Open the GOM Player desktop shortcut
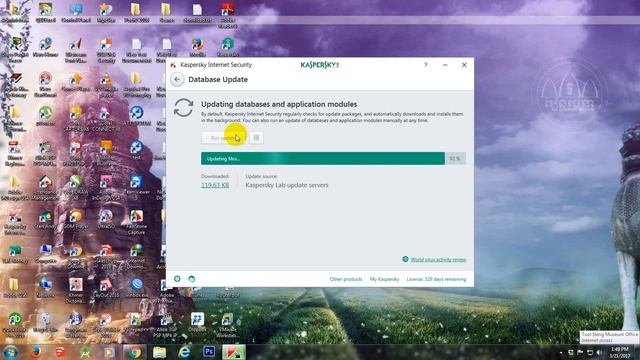 (x=76, y=220)
